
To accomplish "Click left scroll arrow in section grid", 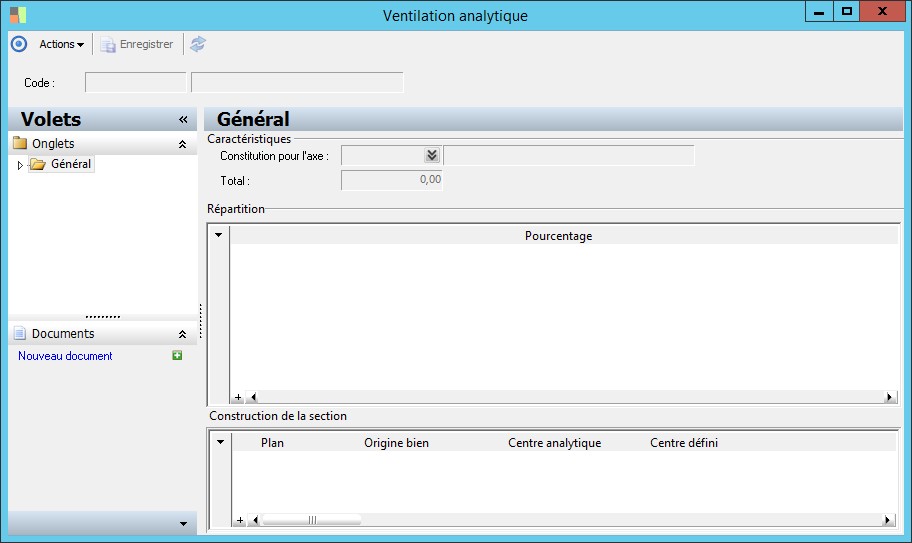I will coord(255,520).
